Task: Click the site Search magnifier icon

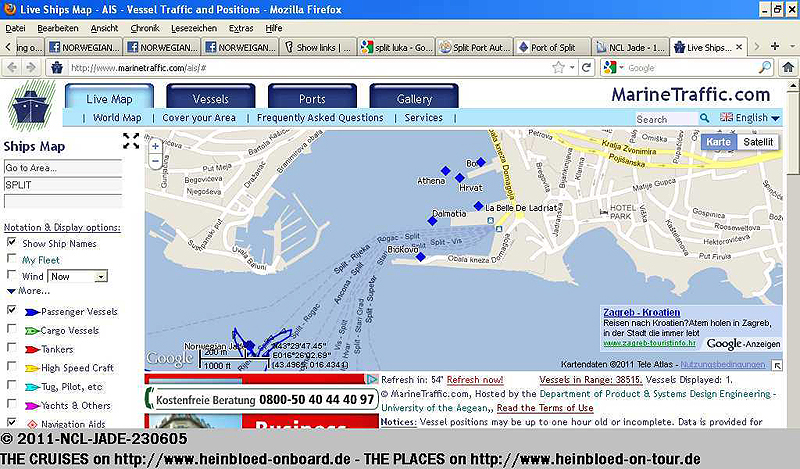Action: pos(705,118)
